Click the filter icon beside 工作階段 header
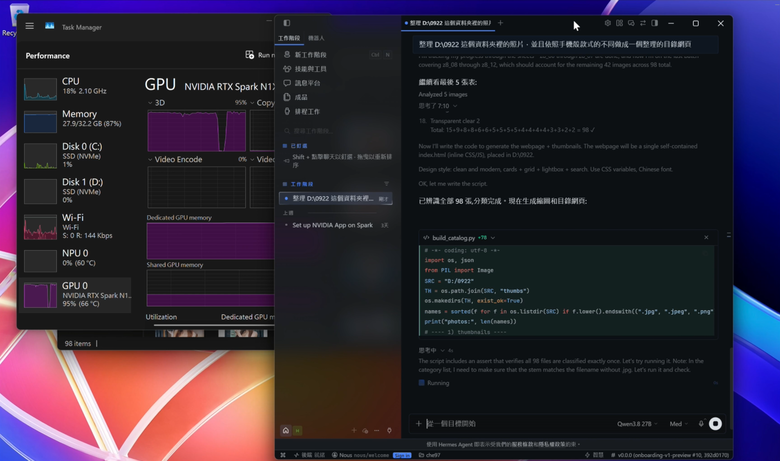This screenshot has height=461, width=780. pyautogui.click(x=386, y=184)
